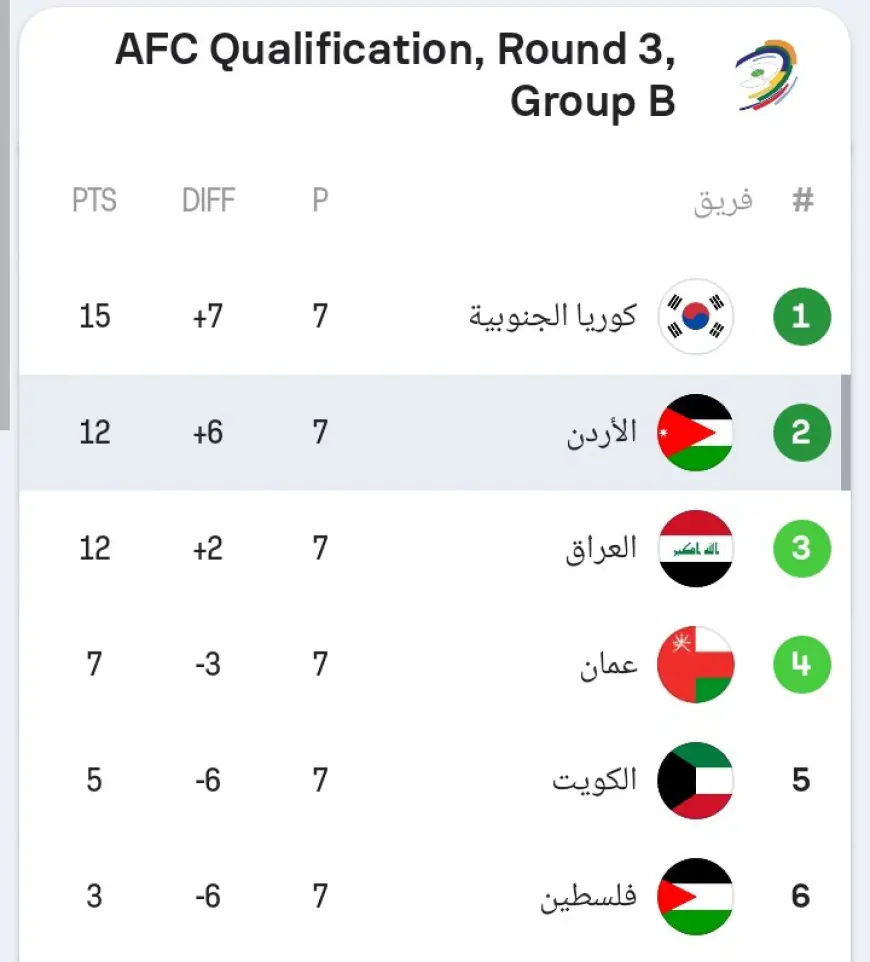
Task: Open team الأردن in highlighted row
Action: [602, 433]
